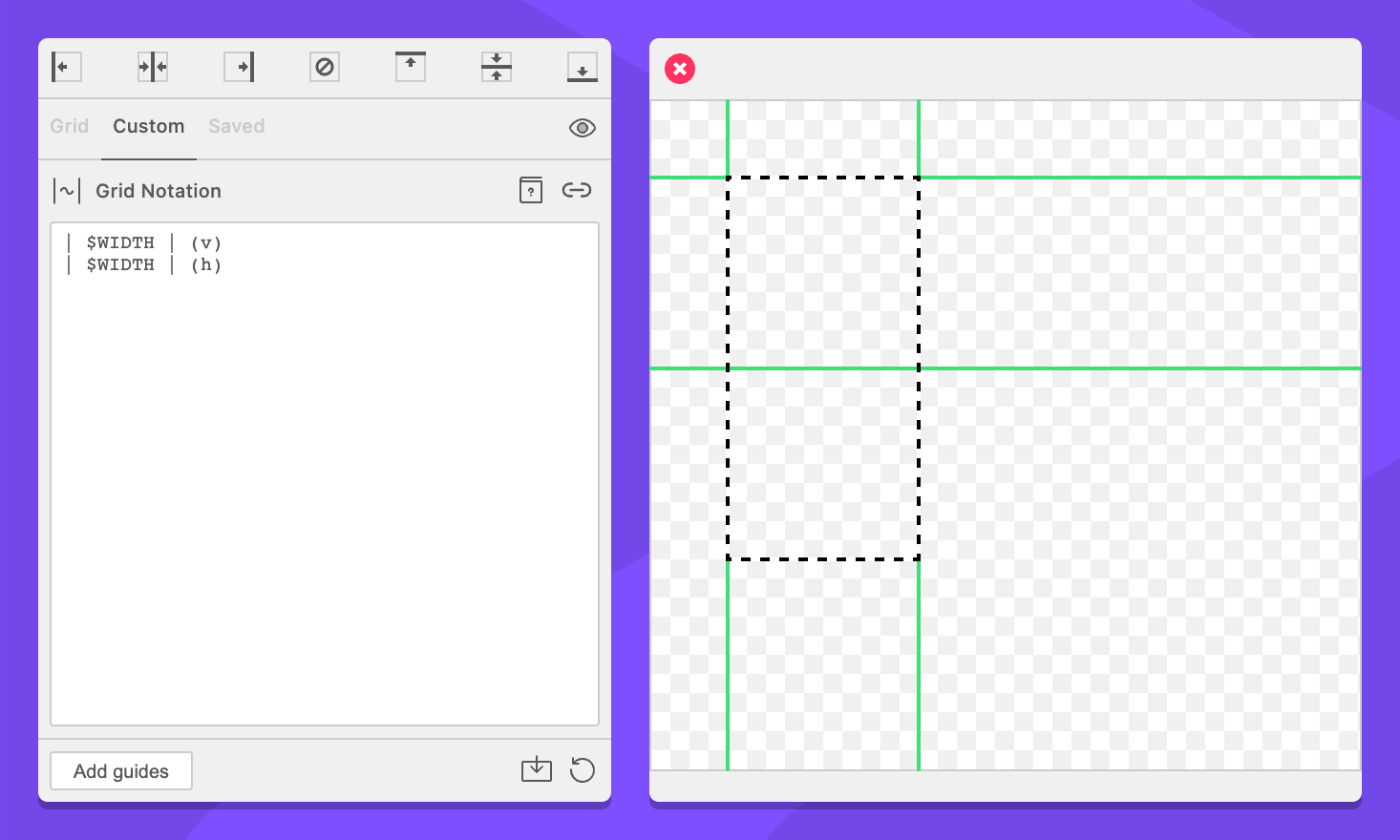The width and height of the screenshot is (1400, 840).
Task: Open the Saved tab
Action: (237, 126)
